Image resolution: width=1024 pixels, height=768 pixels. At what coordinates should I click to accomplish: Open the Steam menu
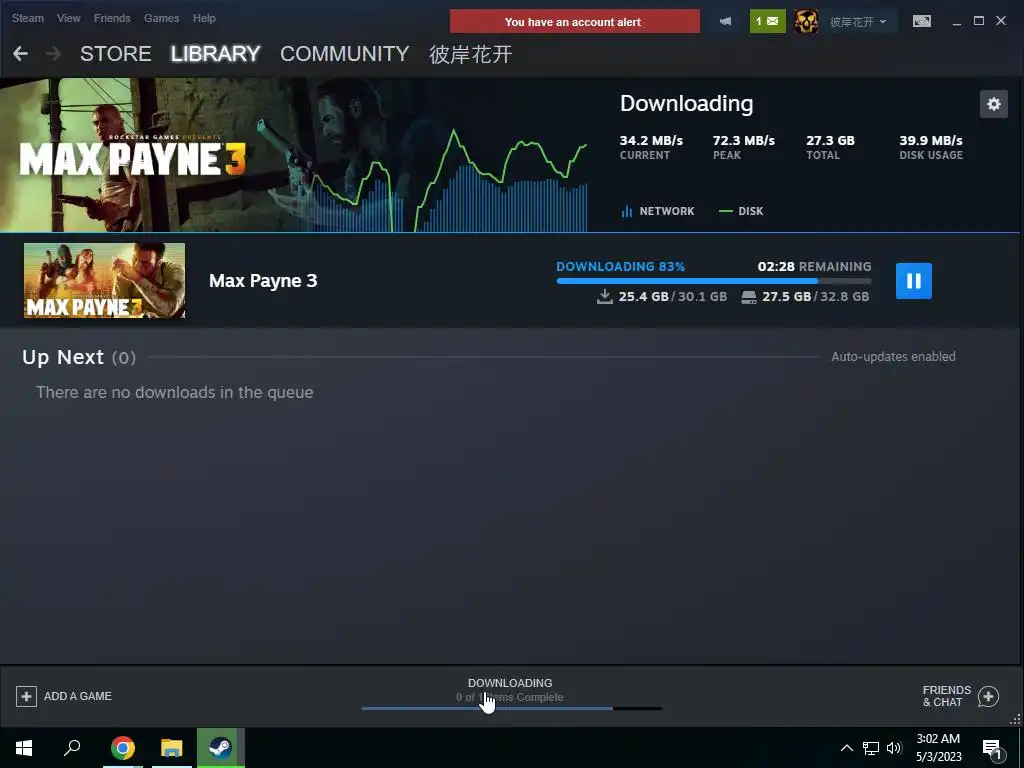coord(27,18)
